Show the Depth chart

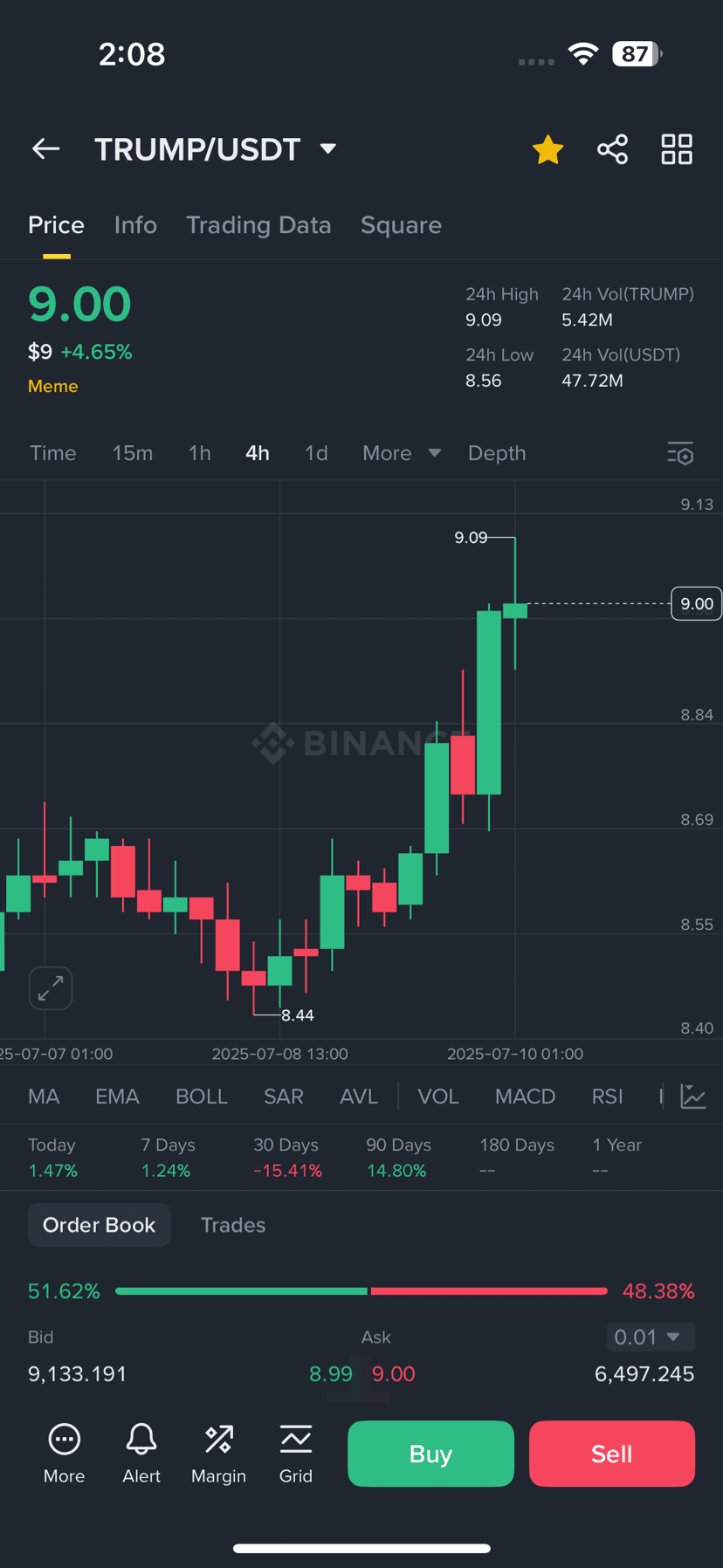coord(497,453)
